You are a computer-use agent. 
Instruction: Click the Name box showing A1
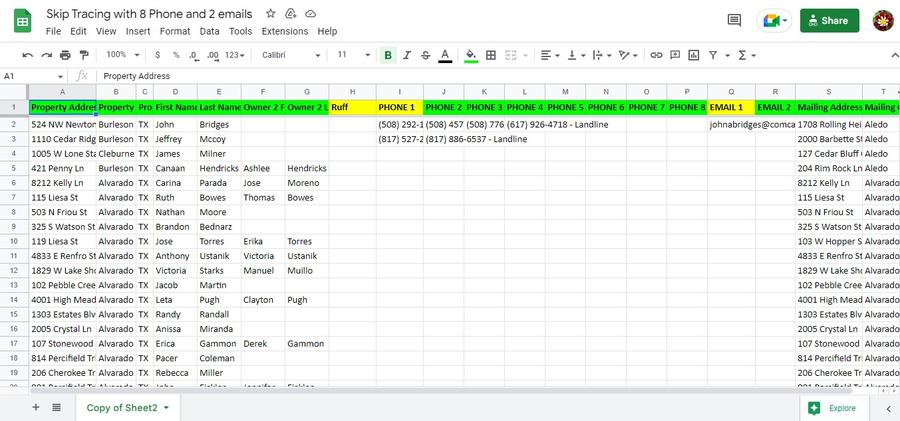pyautogui.click(x=33, y=76)
